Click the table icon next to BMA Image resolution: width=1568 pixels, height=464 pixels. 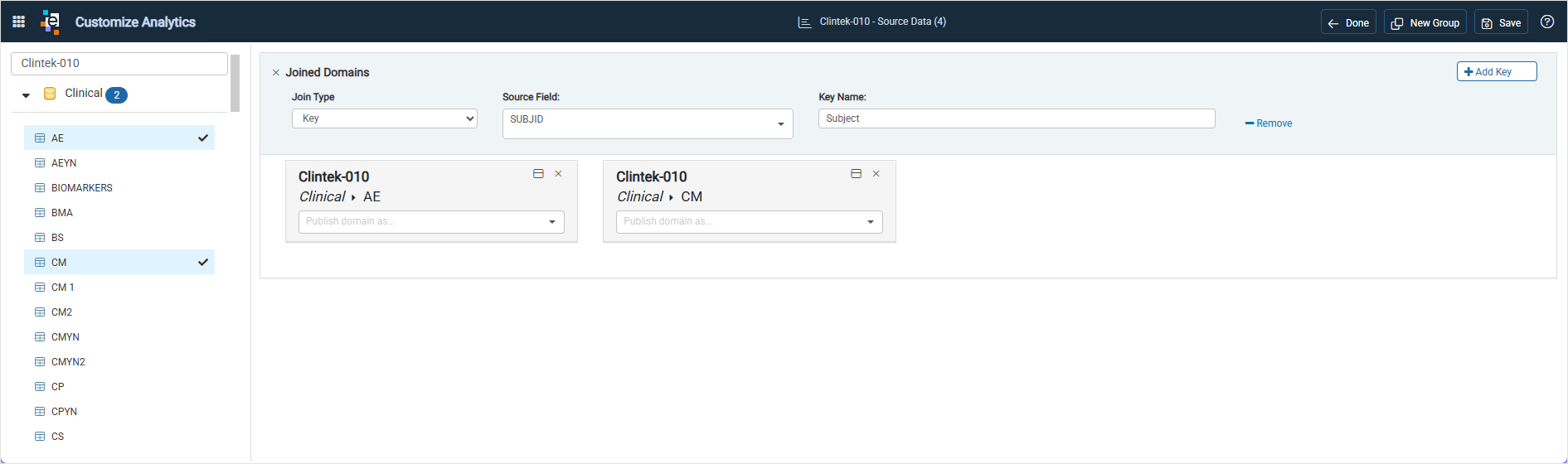click(40, 213)
